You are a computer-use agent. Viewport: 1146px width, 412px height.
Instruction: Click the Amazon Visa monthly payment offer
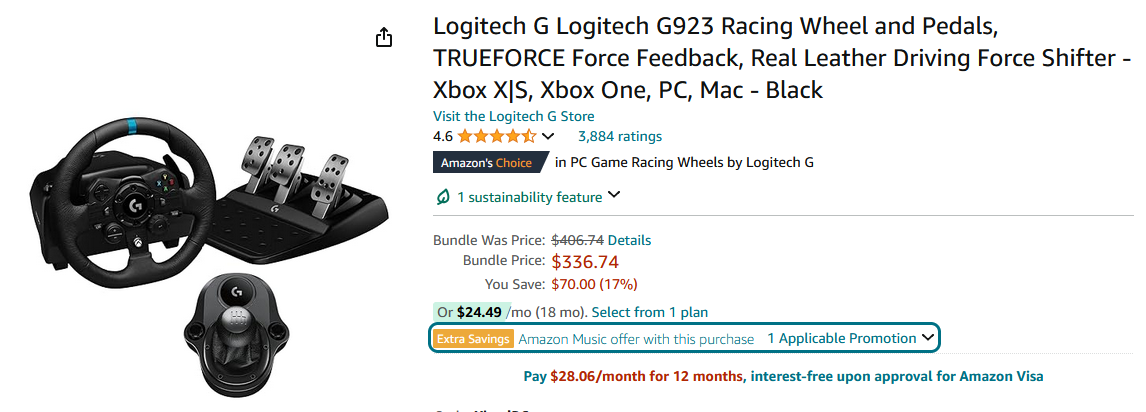pyautogui.click(x=783, y=376)
